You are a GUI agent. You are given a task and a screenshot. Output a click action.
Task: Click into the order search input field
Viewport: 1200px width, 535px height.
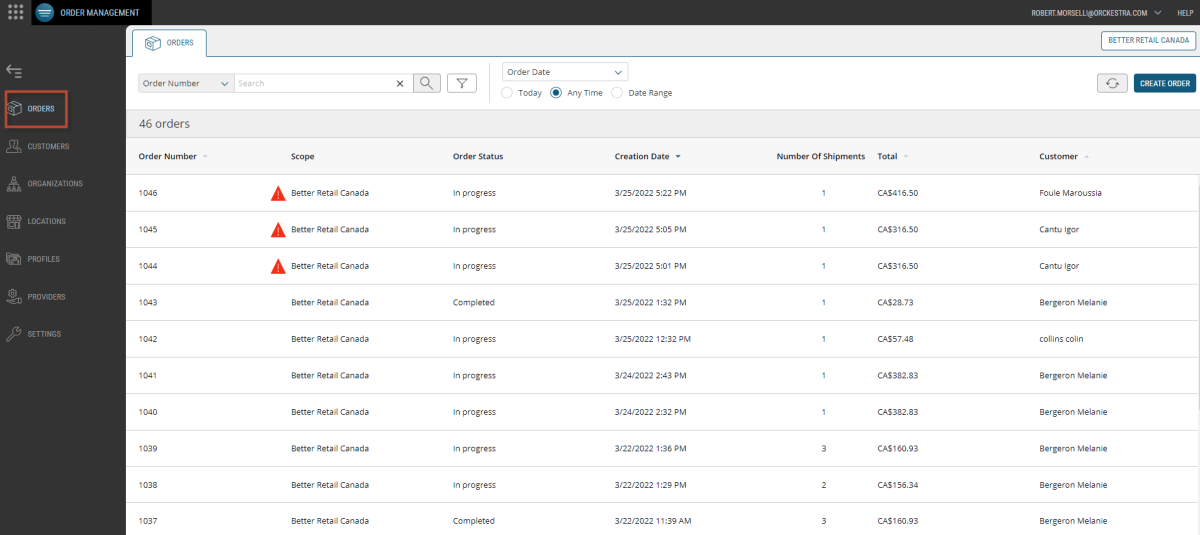click(x=315, y=84)
